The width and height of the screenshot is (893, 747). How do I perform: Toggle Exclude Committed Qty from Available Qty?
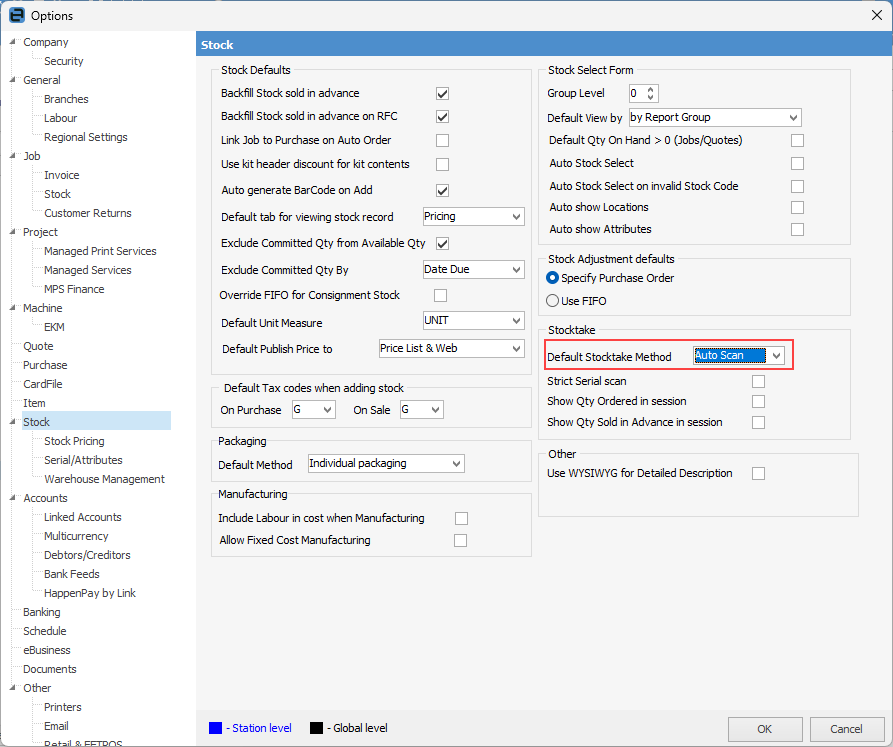coord(442,244)
